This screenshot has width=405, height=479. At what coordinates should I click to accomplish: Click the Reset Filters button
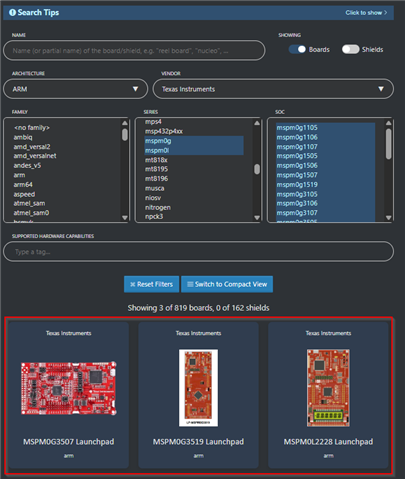(x=152, y=284)
